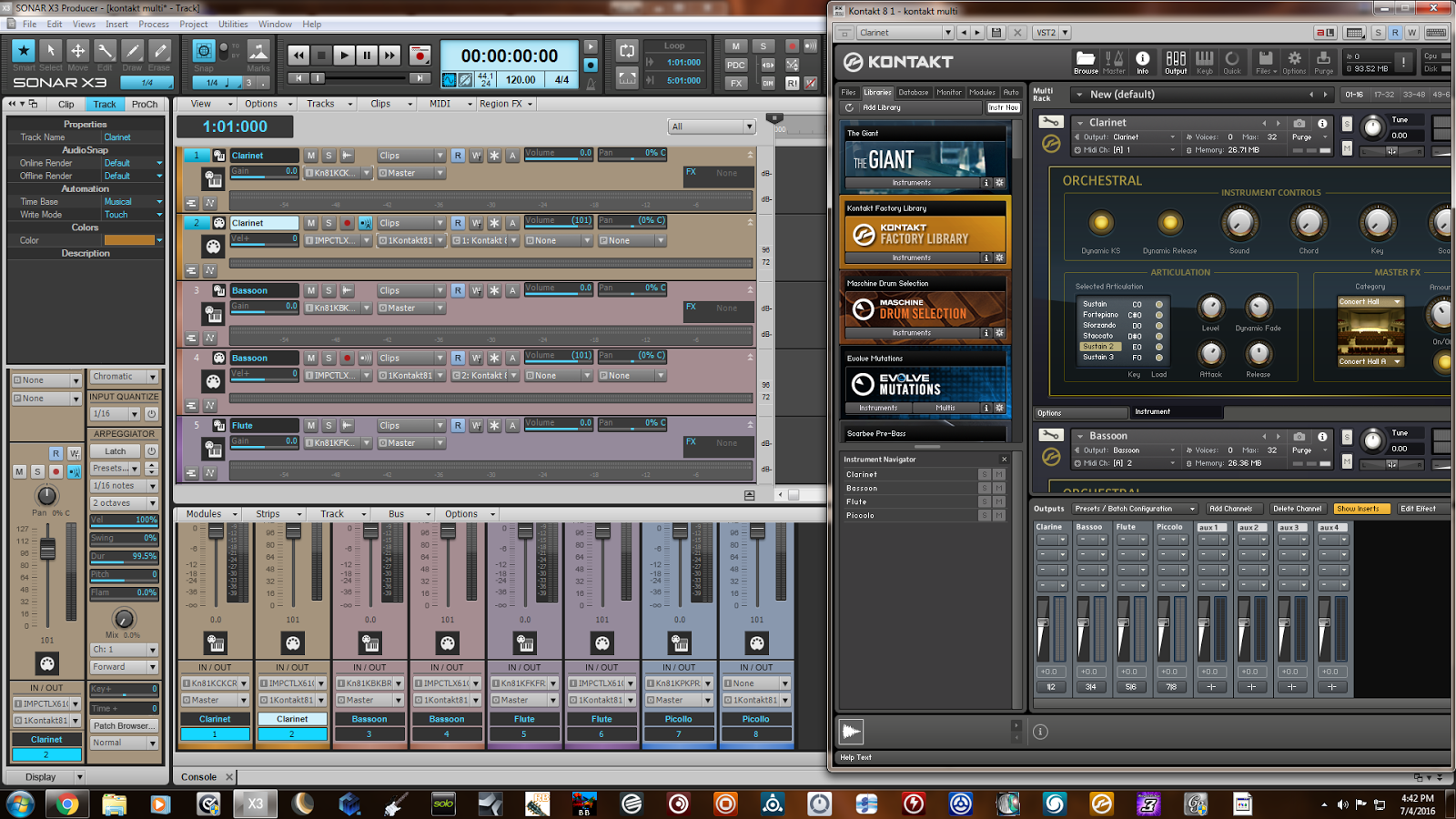Solo track 2 Clarinet in SONAR
The image size is (1456, 819).
pos(329,223)
